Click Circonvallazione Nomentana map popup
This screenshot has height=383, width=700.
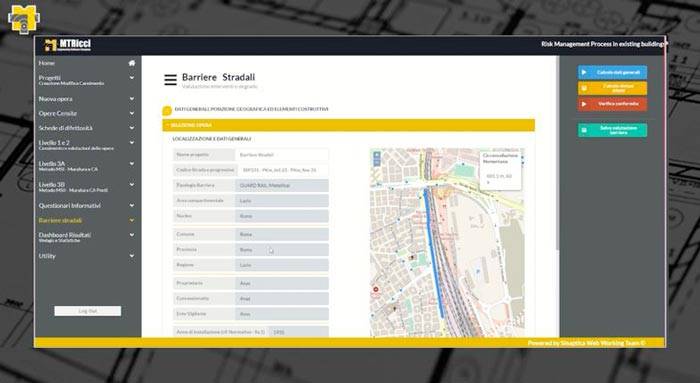[500, 170]
